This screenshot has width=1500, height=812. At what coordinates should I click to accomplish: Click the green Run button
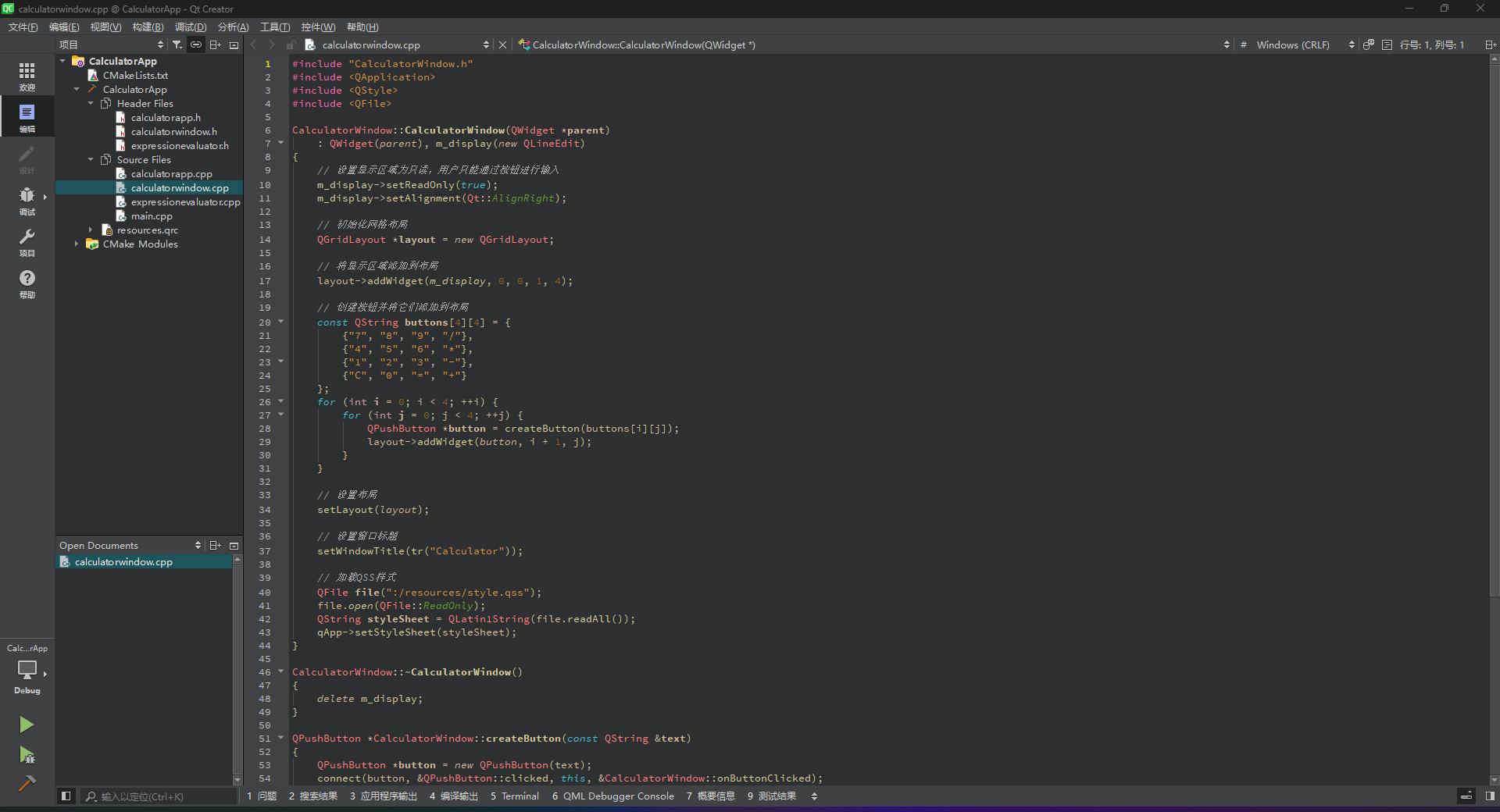[x=27, y=725]
